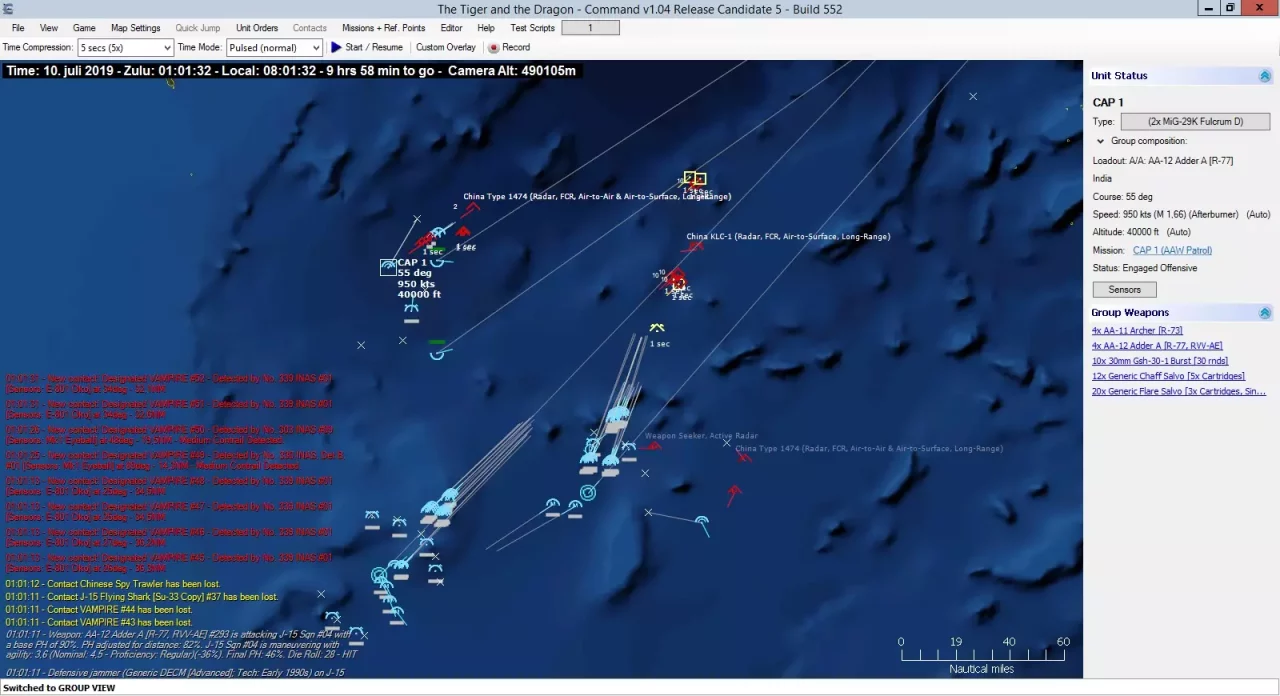Select the circled friendly surface group in mid-map
The height and width of the screenshot is (696, 1280).
[x=588, y=491]
